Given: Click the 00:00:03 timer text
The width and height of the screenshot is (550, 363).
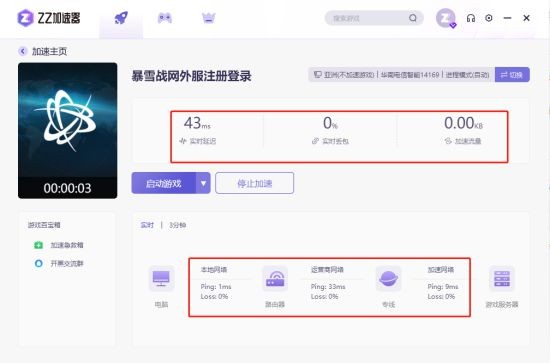Looking at the screenshot, I should (x=67, y=188).
